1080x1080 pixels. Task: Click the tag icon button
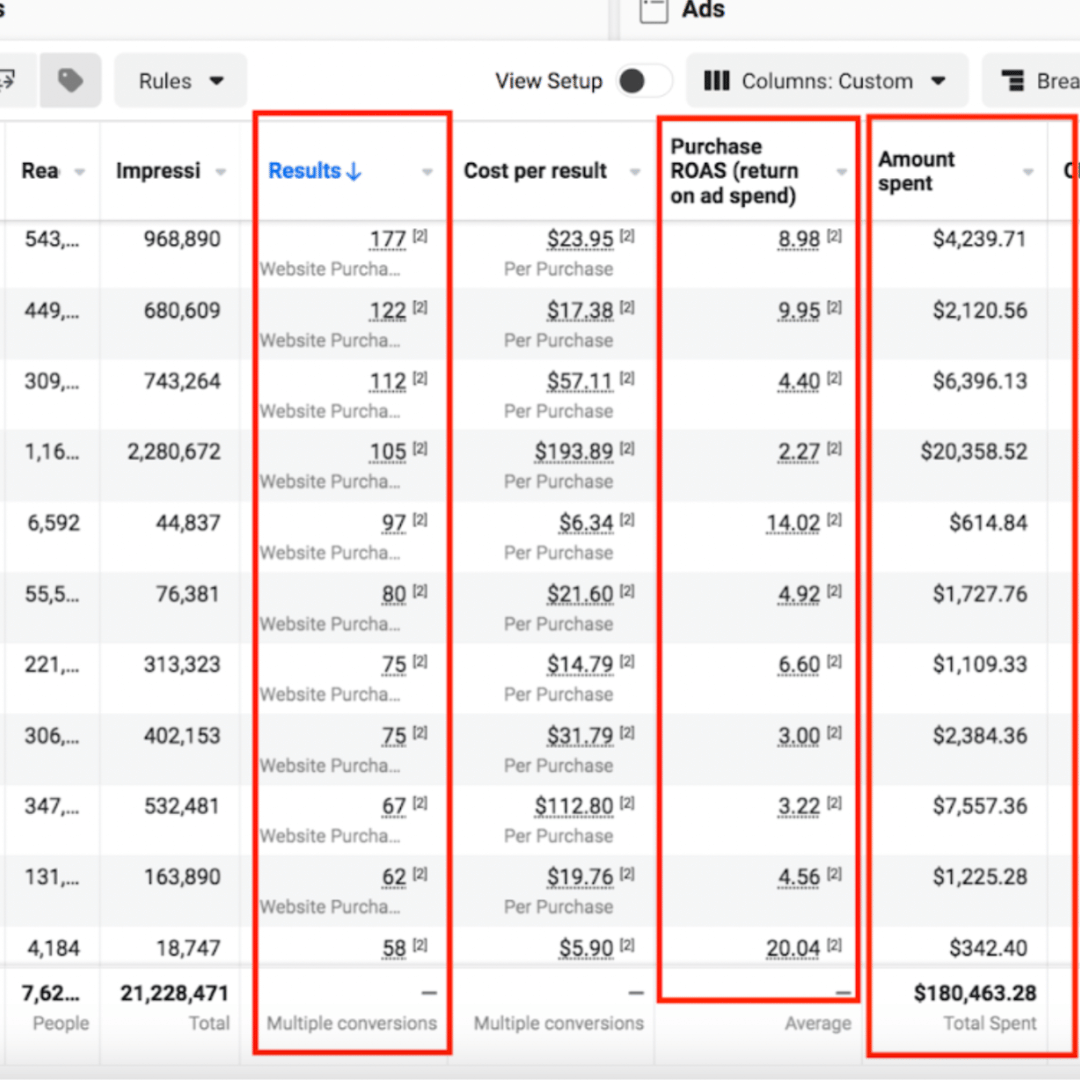[x=70, y=81]
